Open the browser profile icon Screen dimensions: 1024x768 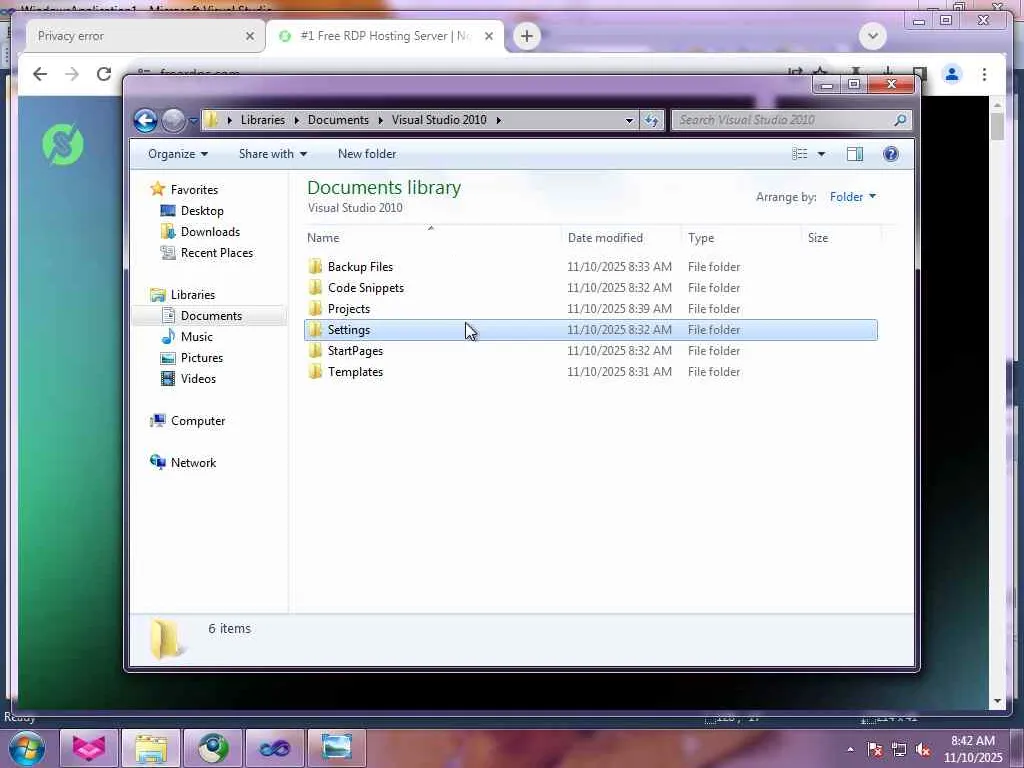[952, 74]
